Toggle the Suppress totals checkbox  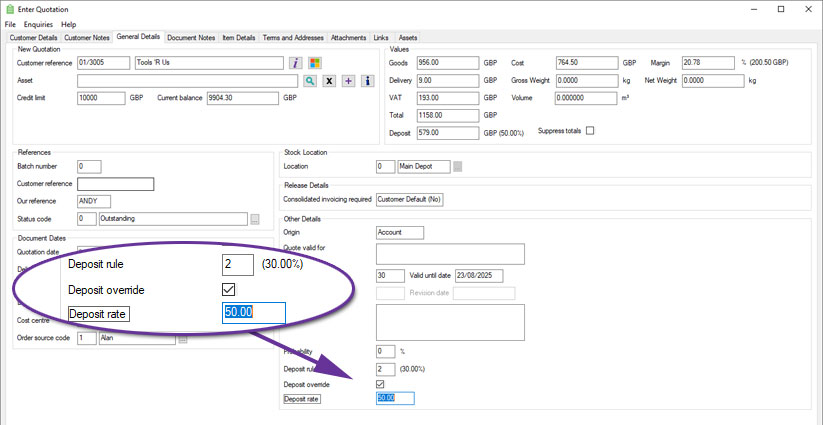590,131
